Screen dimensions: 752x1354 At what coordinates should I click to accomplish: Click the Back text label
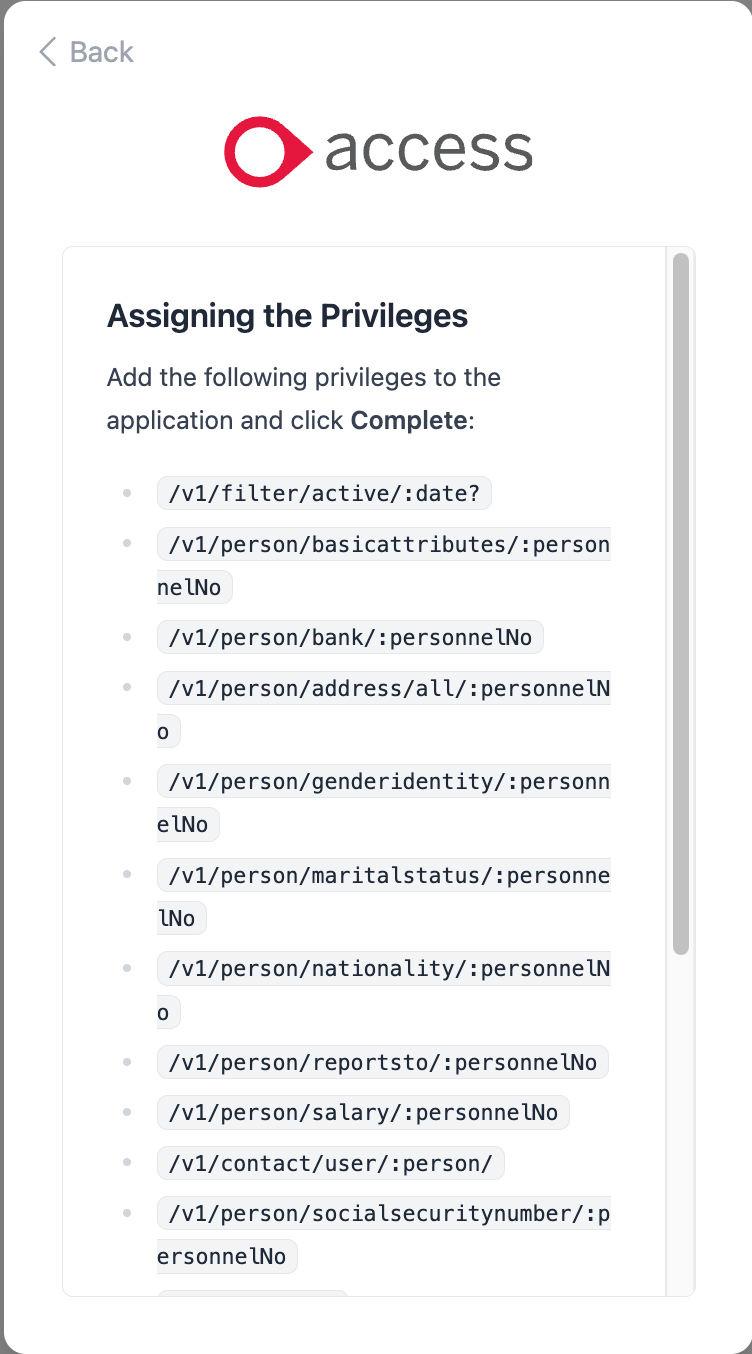[x=101, y=52]
